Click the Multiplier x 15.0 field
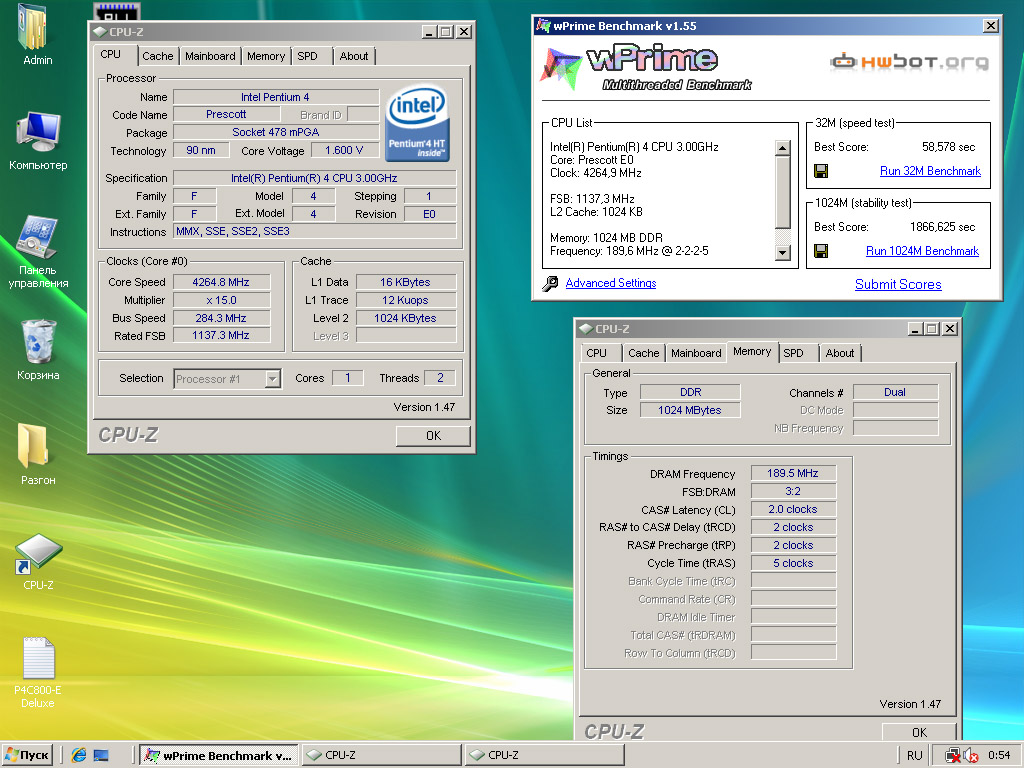Viewport: 1024px width, 768px height. point(221,300)
